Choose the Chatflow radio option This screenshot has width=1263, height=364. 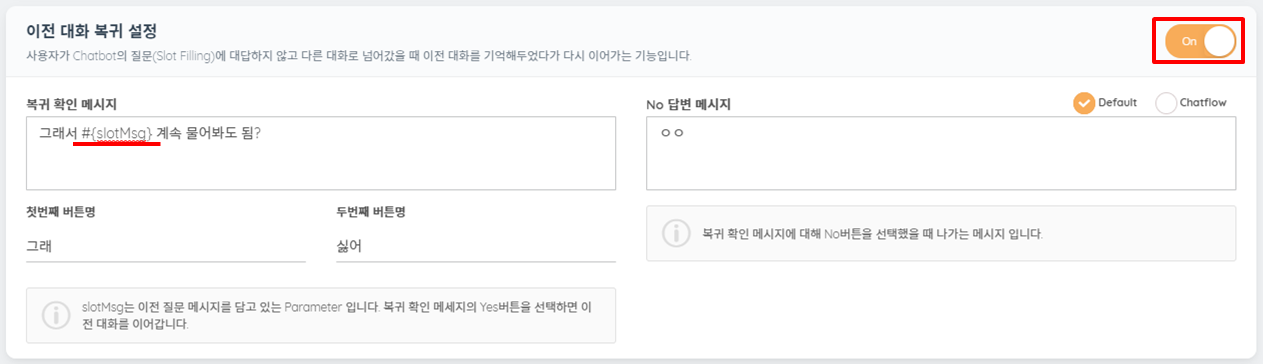(1166, 103)
